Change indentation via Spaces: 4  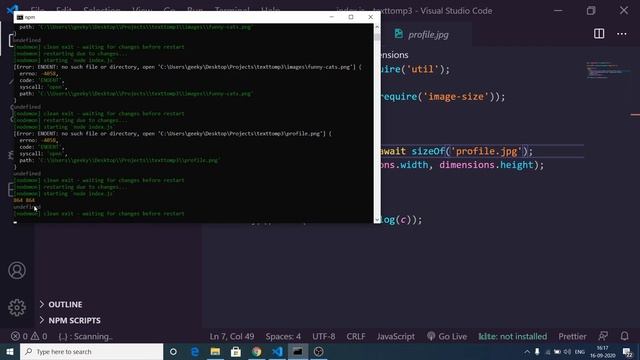coord(283,336)
